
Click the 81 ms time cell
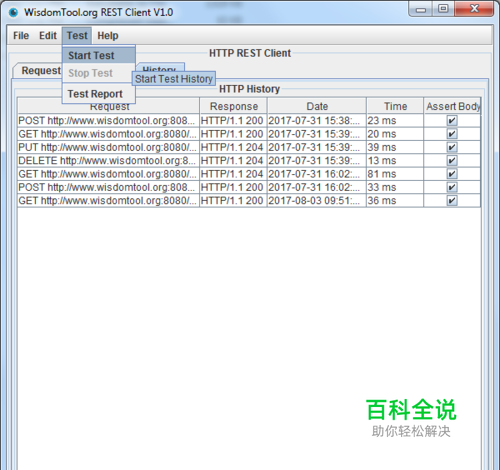pyautogui.click(x=395, y=174)
